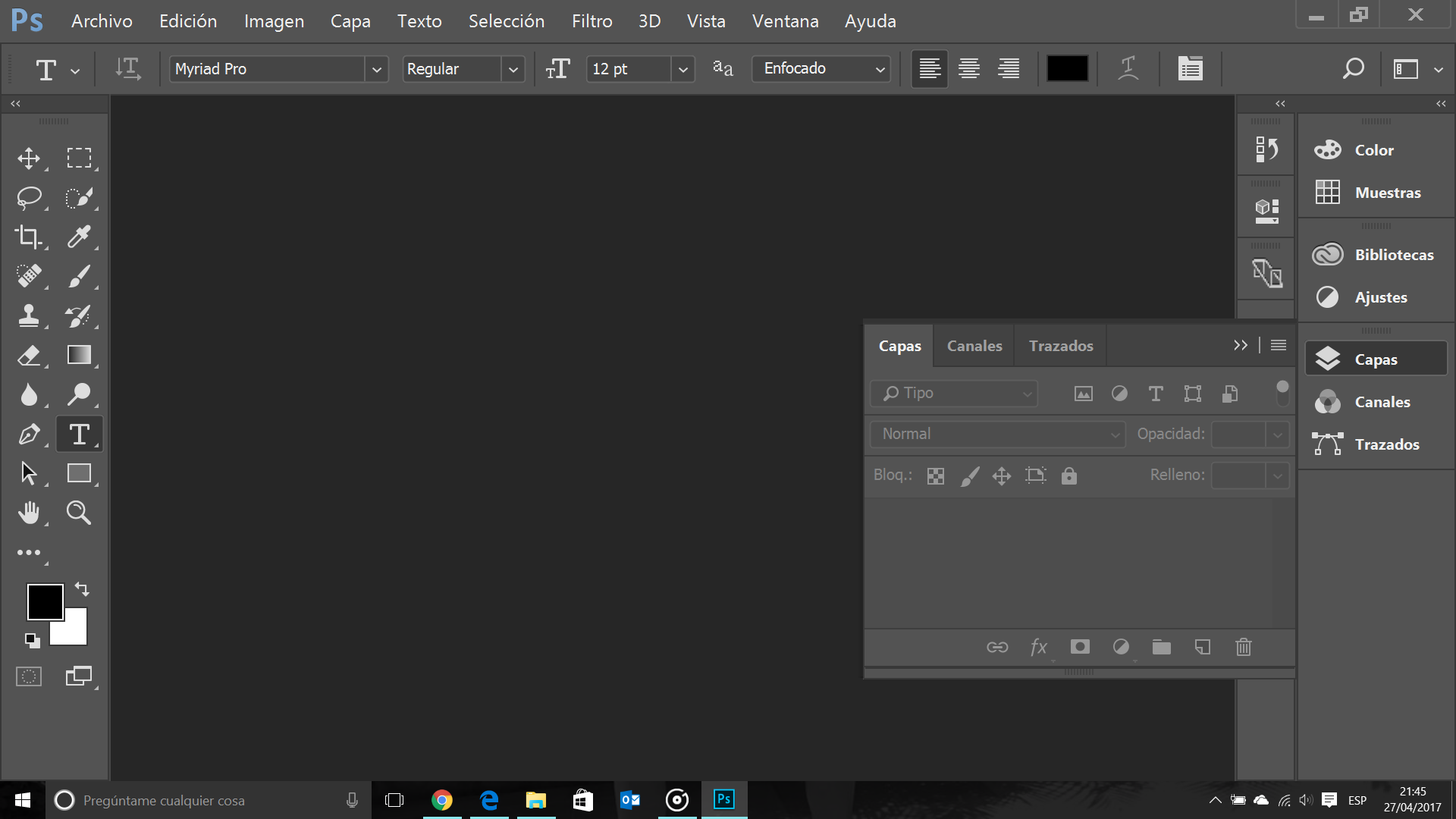Select the Blur tool
The height and width of the screenshot is (819, 1456).
pos(29,395)
